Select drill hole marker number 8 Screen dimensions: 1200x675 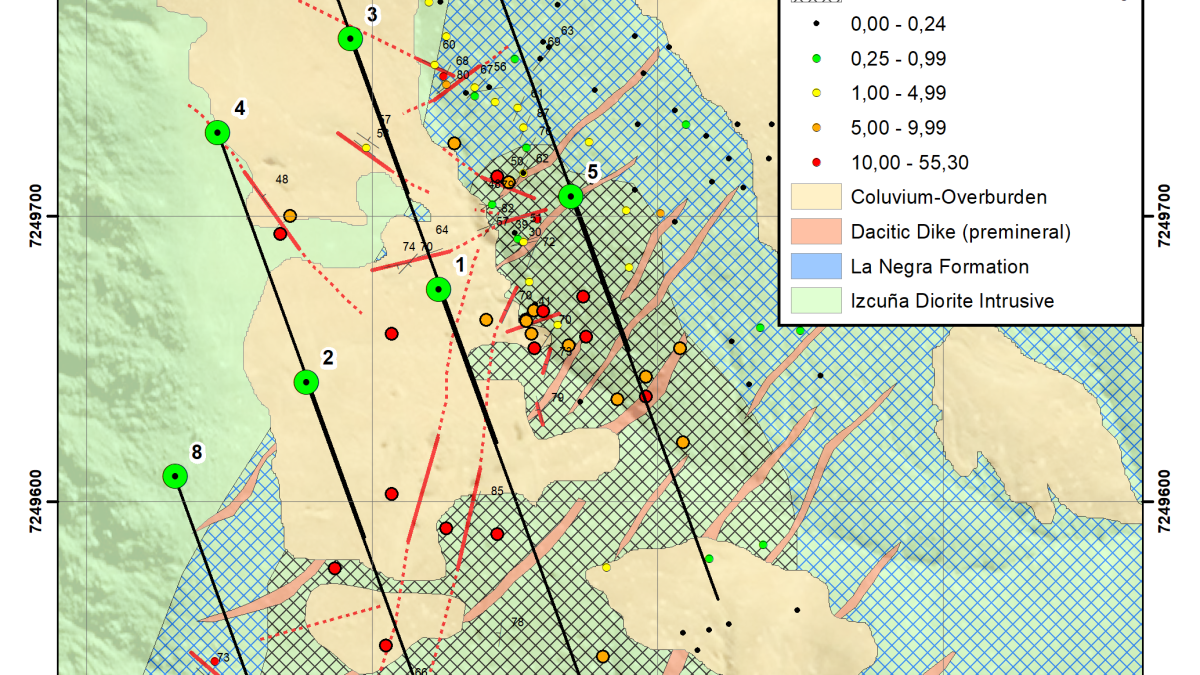click(x=176, y=476)
